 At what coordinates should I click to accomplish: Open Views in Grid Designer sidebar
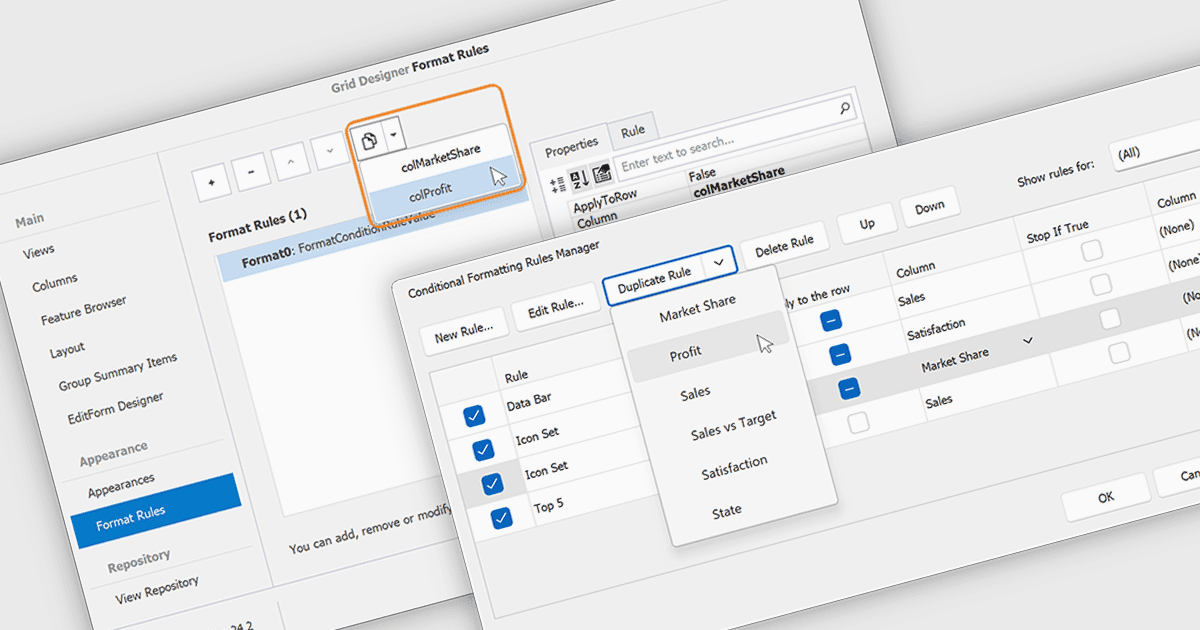[x=39, y=251]
